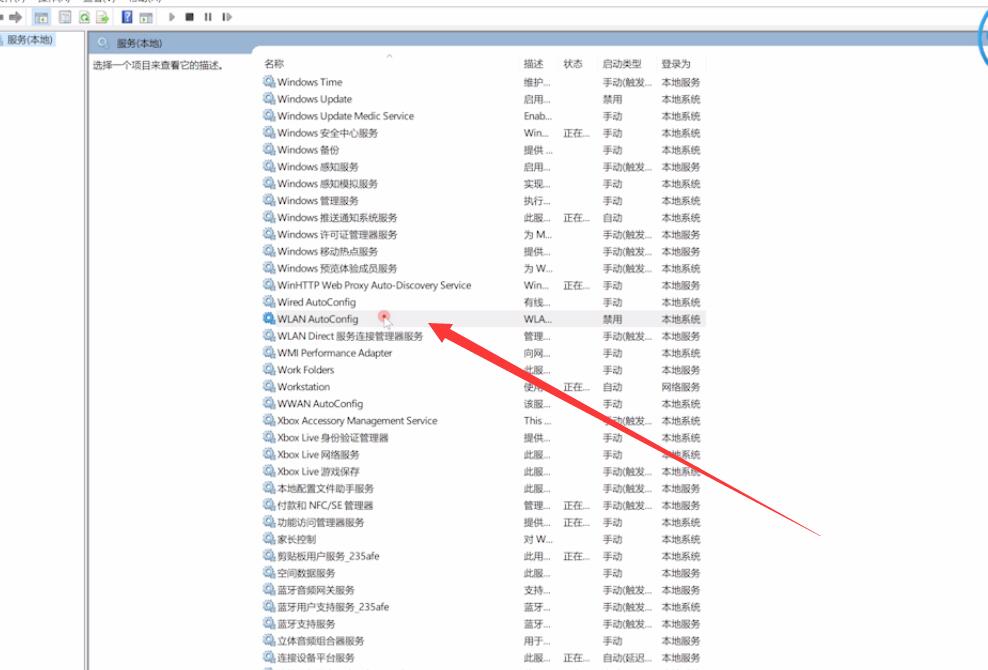The width and height of the screenshot is (988, 670).
Task: Select the Windows 安全中心服务 row
Action: 482,133
